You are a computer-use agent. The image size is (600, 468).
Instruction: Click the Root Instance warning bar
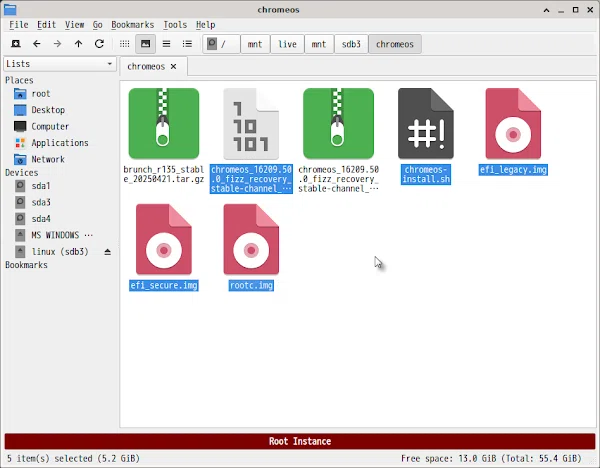pos(300,441)
